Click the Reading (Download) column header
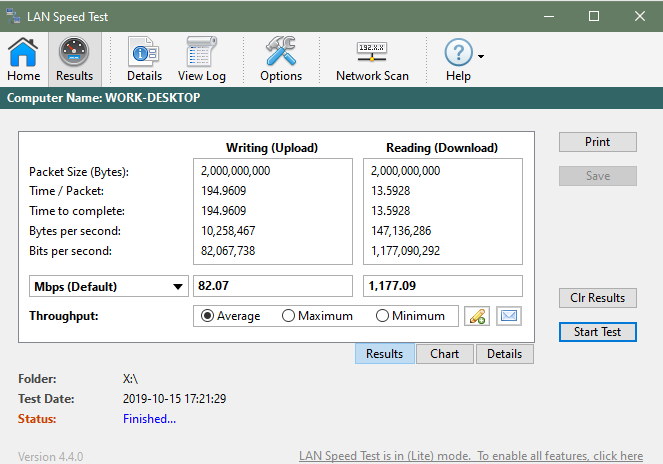Viewport: 663px width, 464px height. coord(442,148)
